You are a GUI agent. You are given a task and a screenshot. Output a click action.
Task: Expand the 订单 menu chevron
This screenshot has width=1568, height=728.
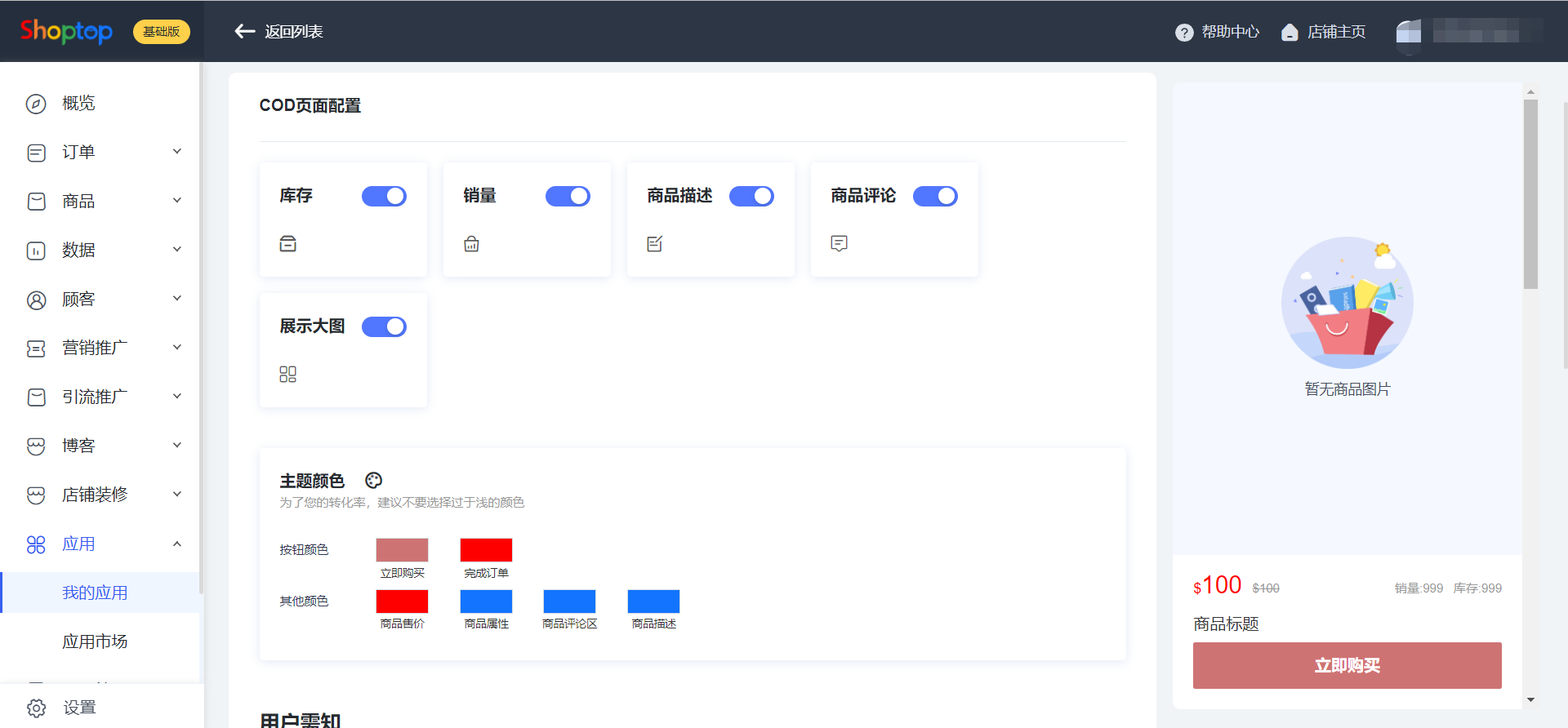(x=177, y=152)
